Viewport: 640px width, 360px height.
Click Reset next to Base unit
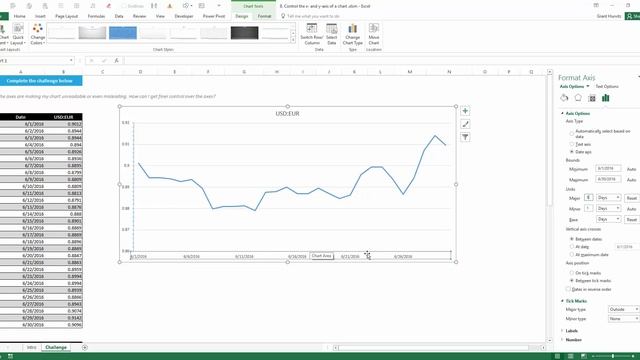pyautogui.click(x=631, y=220)
